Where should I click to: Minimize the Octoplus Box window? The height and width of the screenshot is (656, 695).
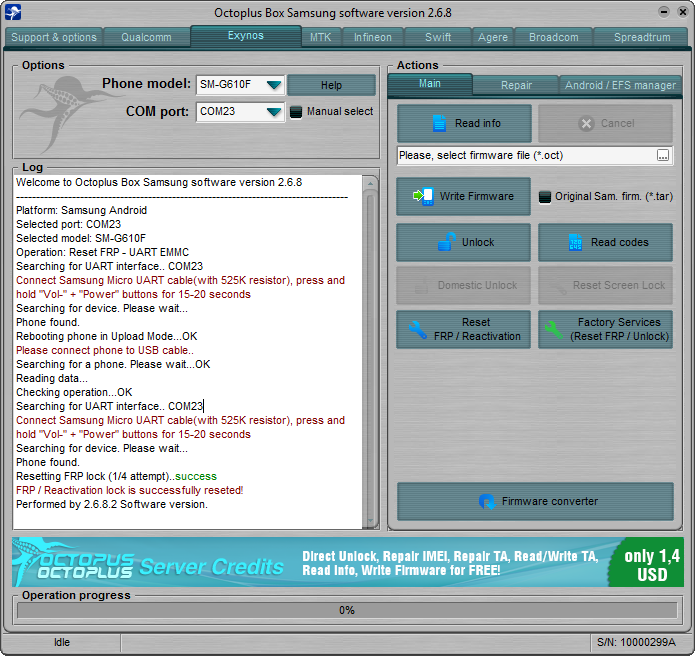click(664, 12)
